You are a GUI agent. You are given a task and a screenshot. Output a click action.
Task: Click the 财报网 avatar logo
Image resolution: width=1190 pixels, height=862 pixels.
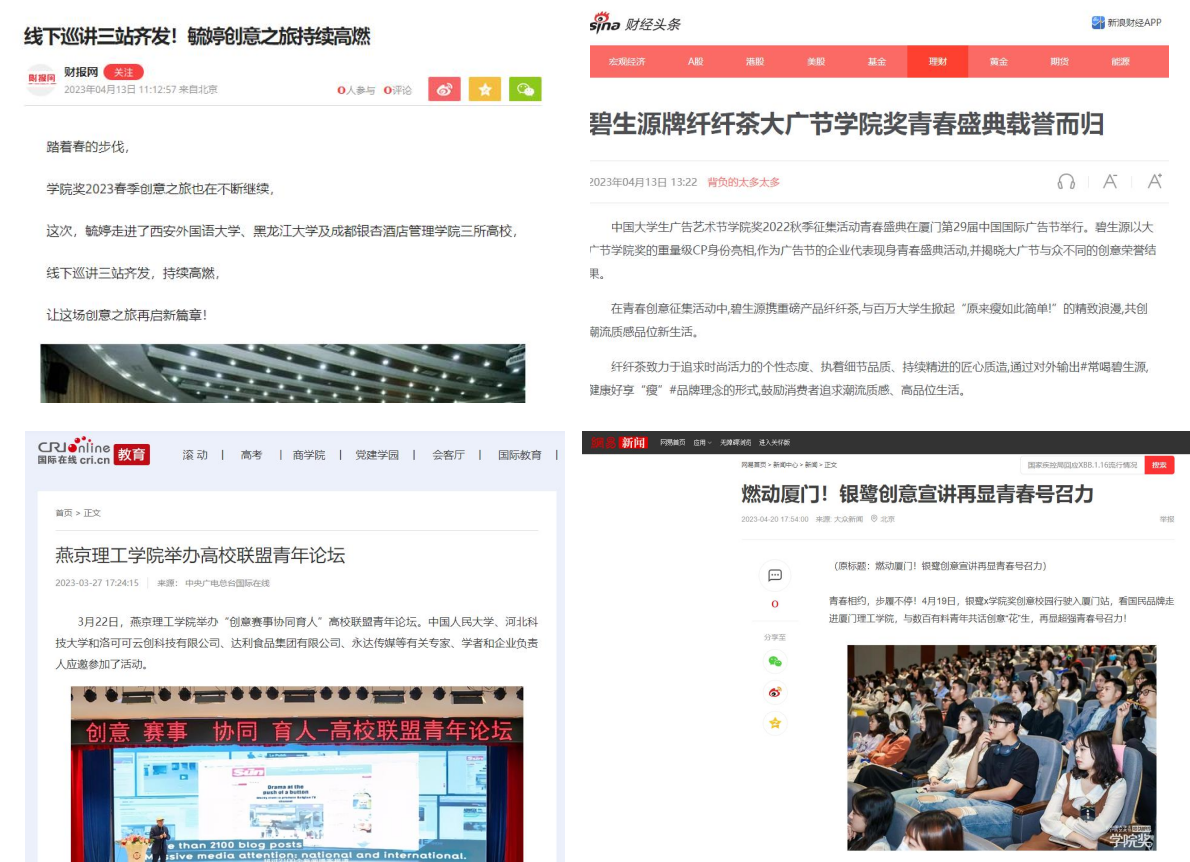(x=42, y=79)
